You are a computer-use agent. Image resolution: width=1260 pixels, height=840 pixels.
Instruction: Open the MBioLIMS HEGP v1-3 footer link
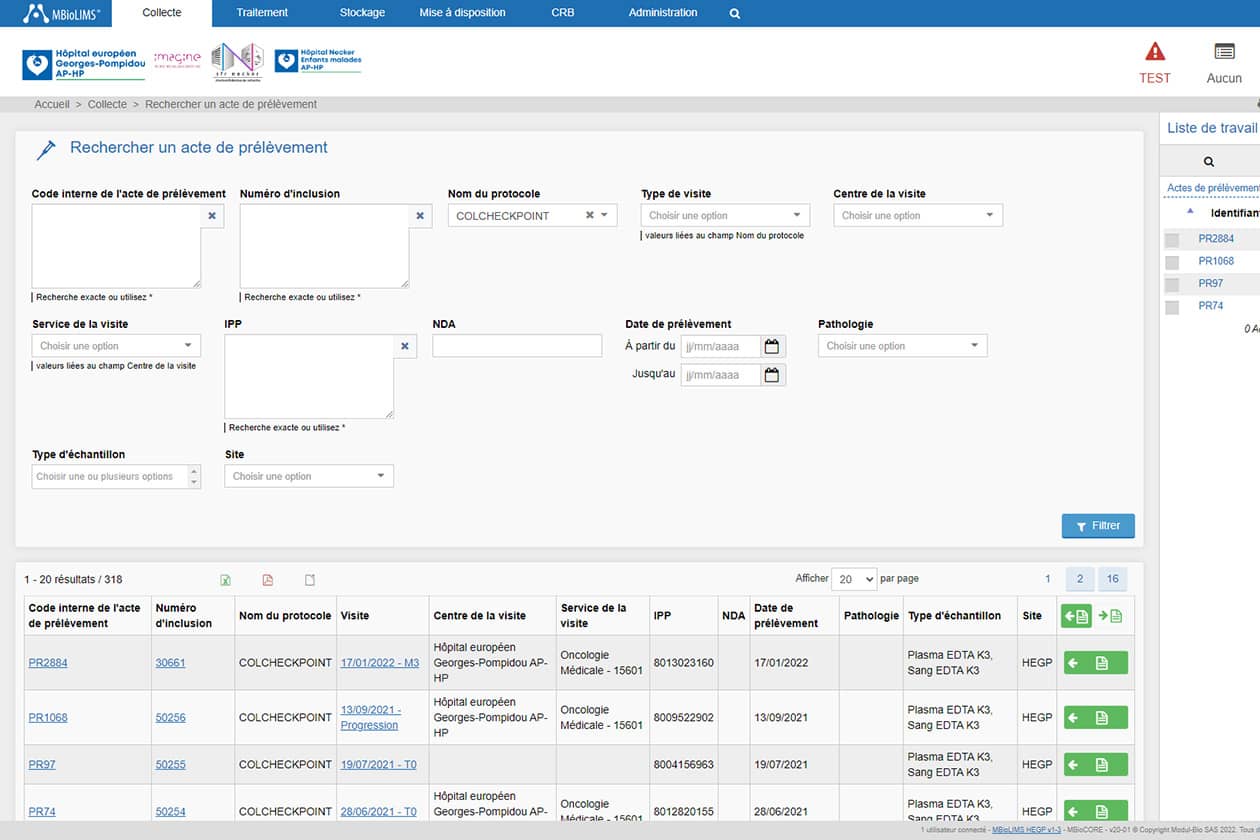(x=1026, y=831)
